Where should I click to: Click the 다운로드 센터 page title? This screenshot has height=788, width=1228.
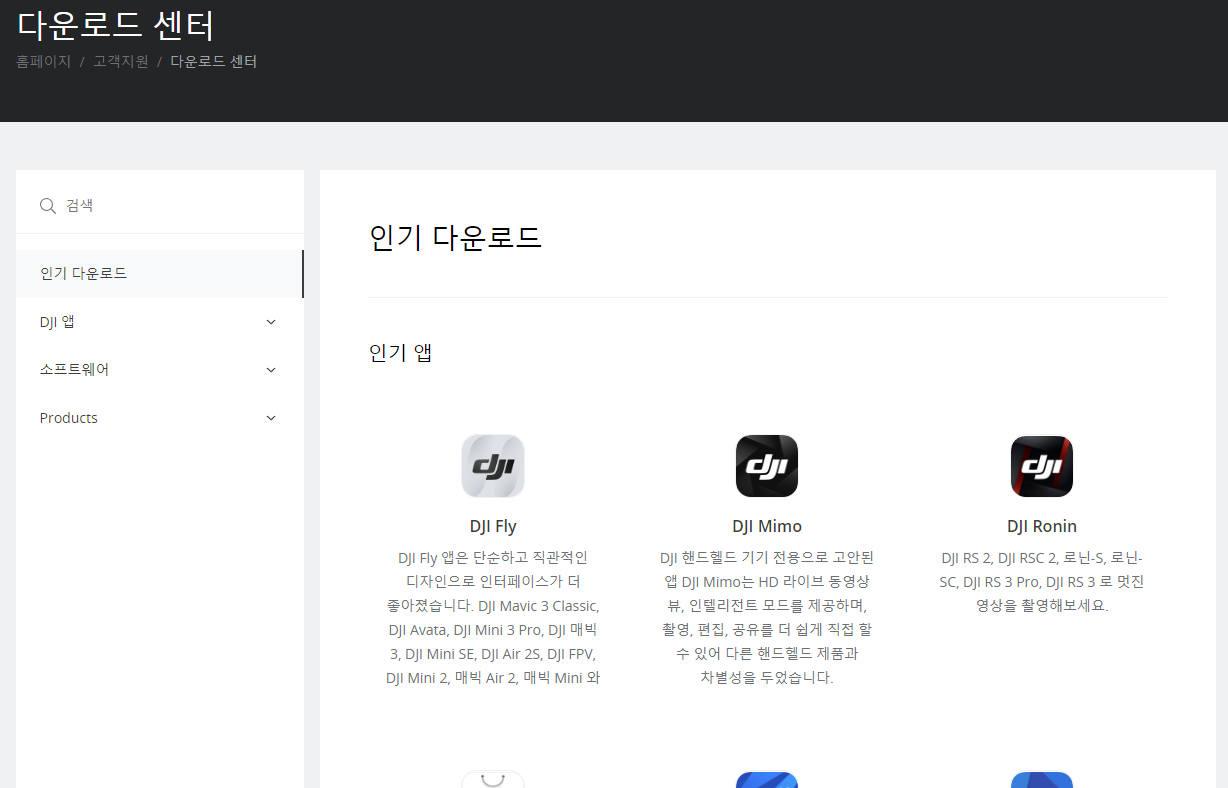coord(115,24)
